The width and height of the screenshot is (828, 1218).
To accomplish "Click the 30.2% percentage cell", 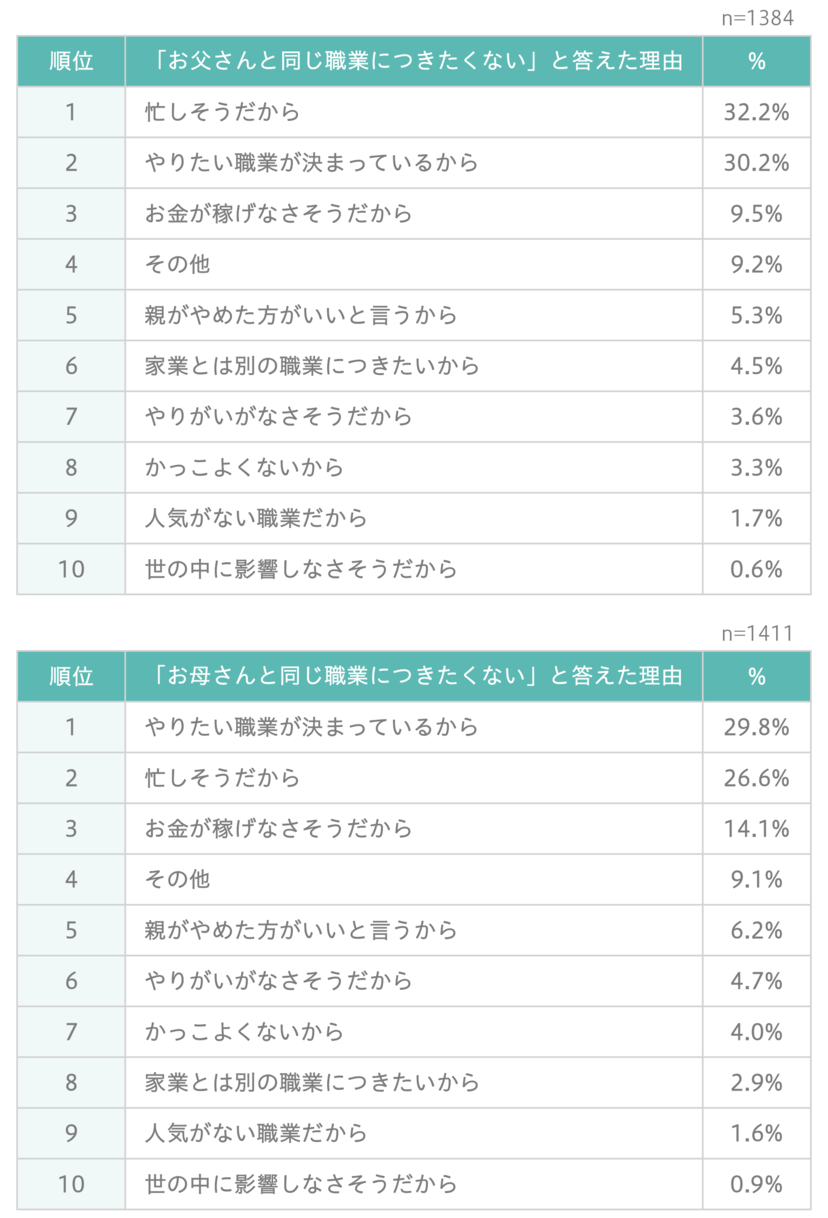I will coord(756,163).
